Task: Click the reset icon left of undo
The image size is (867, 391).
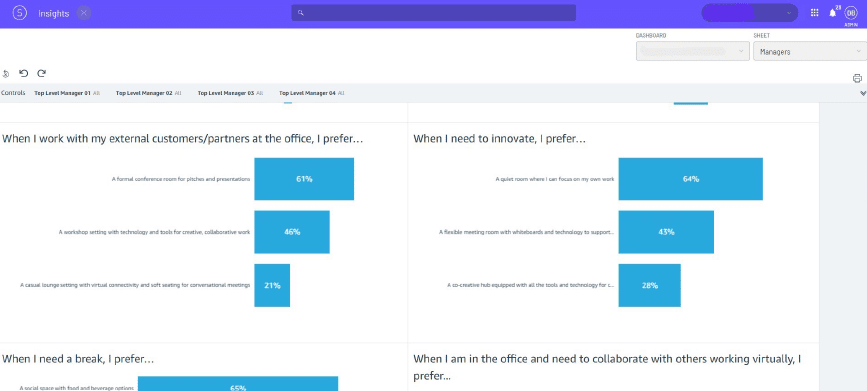Action: point(6,74)
